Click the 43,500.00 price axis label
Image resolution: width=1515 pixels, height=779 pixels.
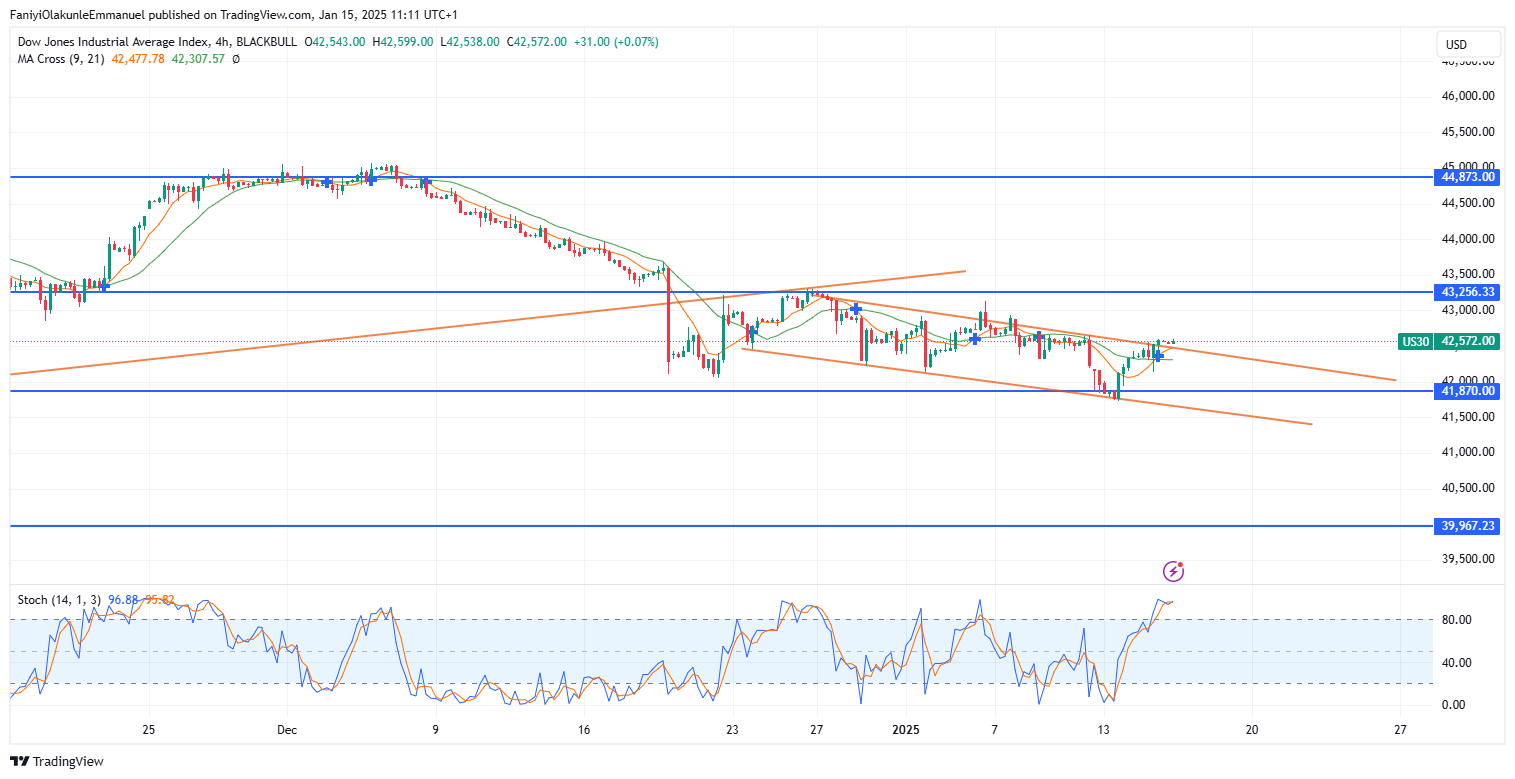(x=1468, y=274)
